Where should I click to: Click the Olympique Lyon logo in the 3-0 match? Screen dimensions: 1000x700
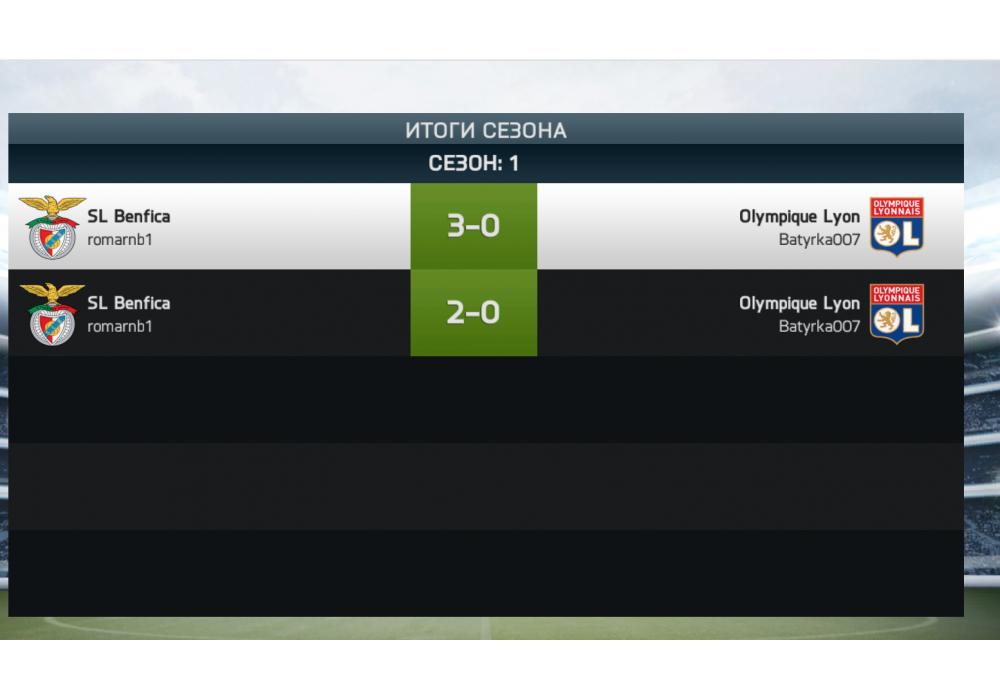tap(896, 226)
